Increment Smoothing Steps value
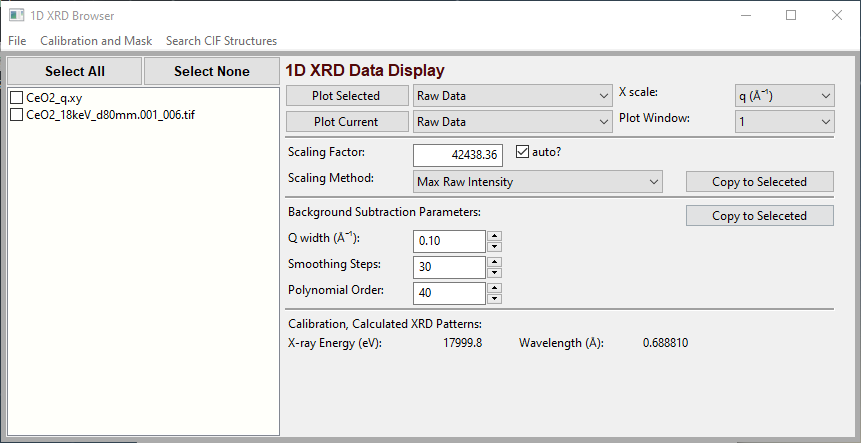This screenshot has width=861, height=443. [494, 262]
